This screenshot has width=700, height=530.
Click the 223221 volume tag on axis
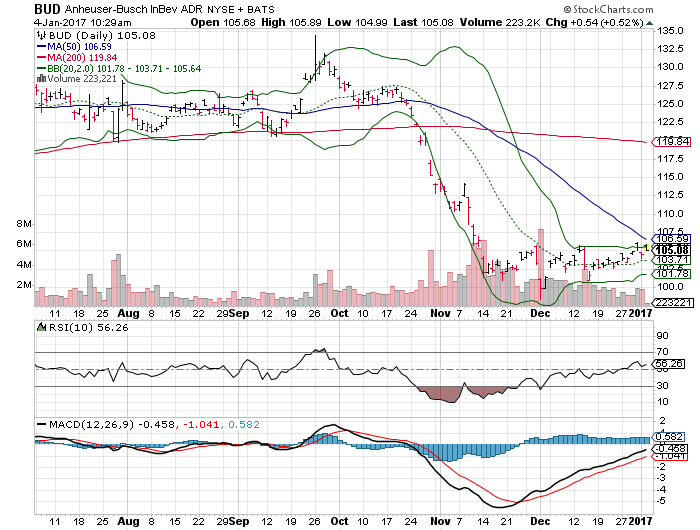pyautogui.click(x=674, y=302)
